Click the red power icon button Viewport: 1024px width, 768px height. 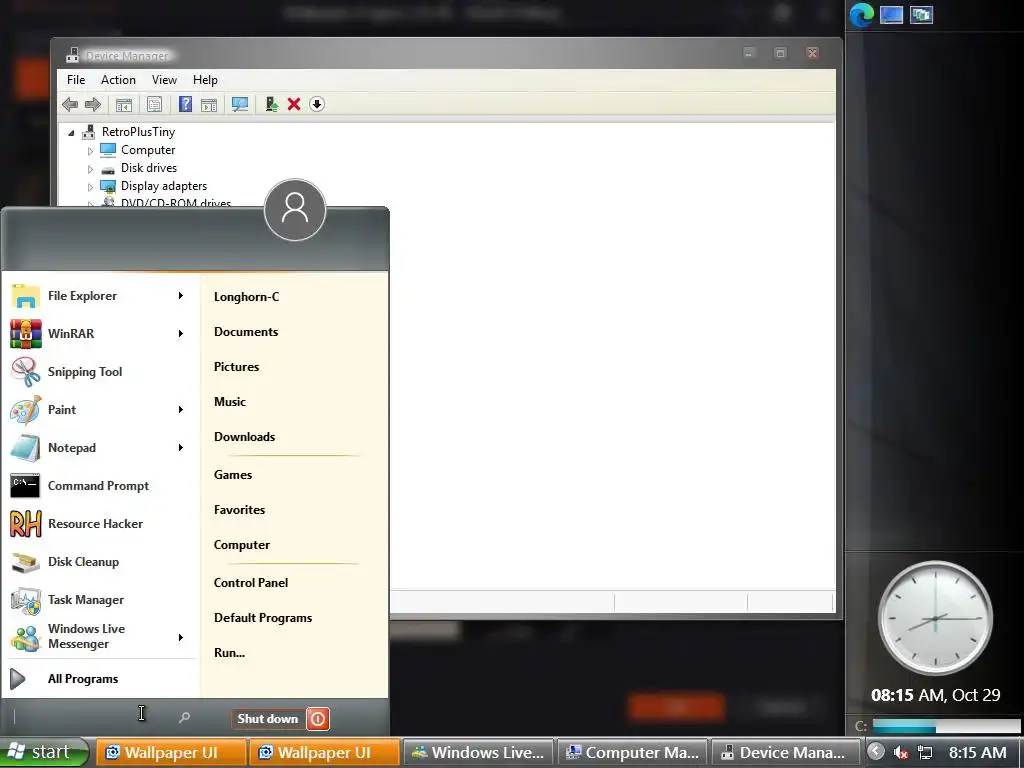[x=318, y=719]
